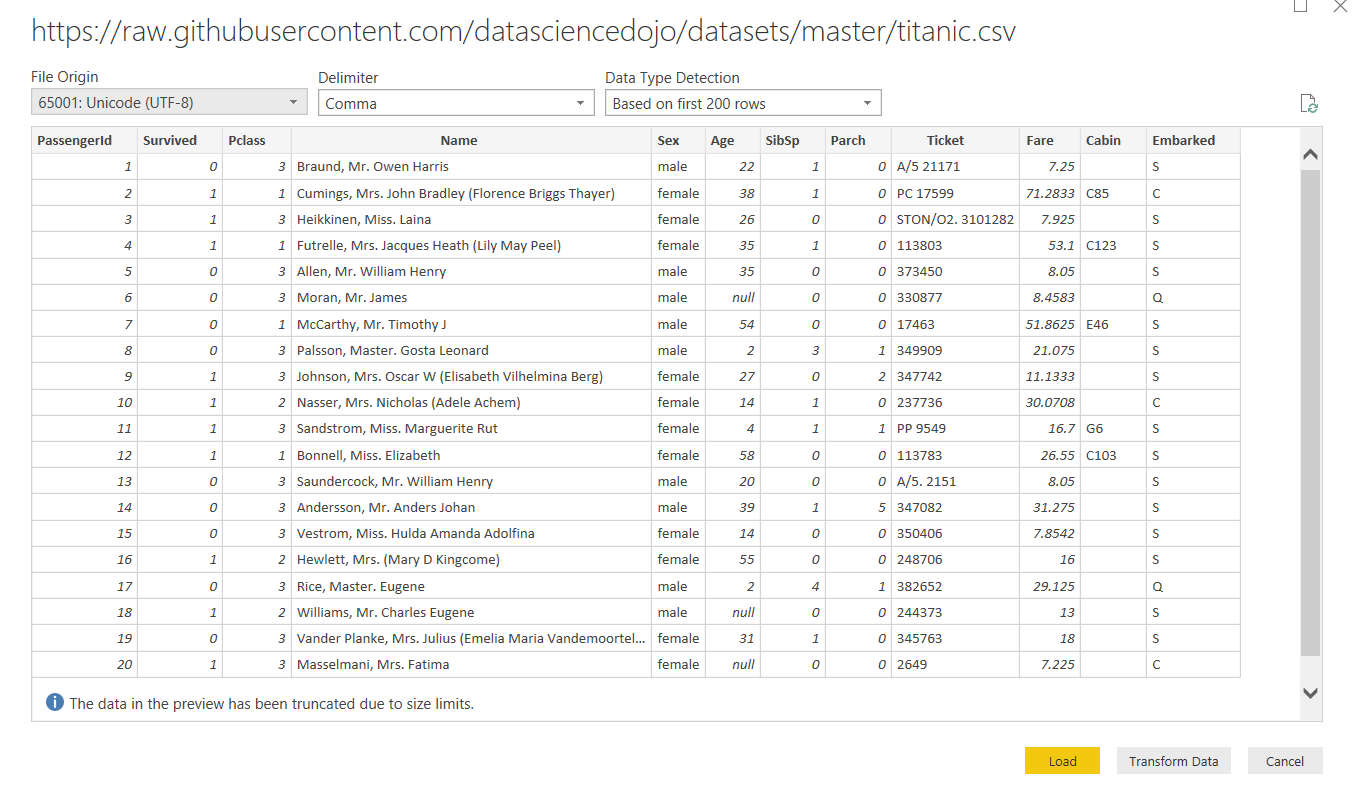This screenshot has height=792, width=1356.
Task: Click the scroll up arrow
Action: (1311, 155)
